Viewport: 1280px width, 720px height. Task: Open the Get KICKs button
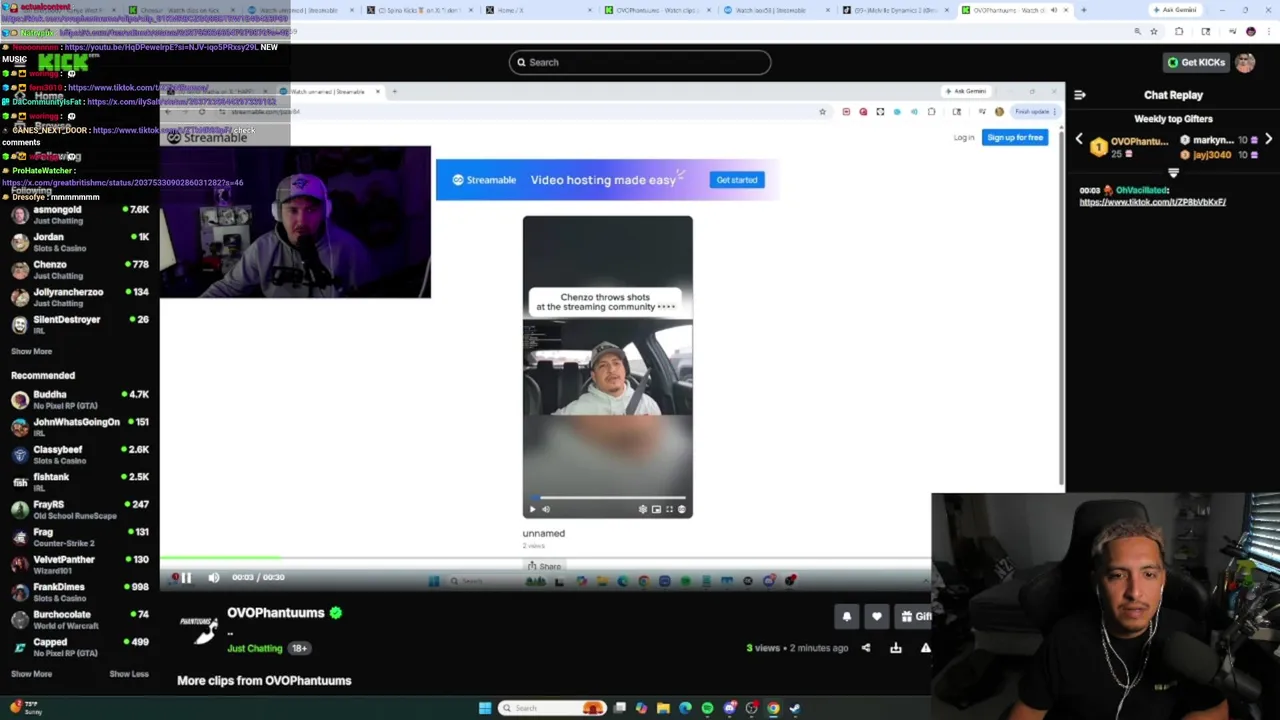[x=1196, y=62]
